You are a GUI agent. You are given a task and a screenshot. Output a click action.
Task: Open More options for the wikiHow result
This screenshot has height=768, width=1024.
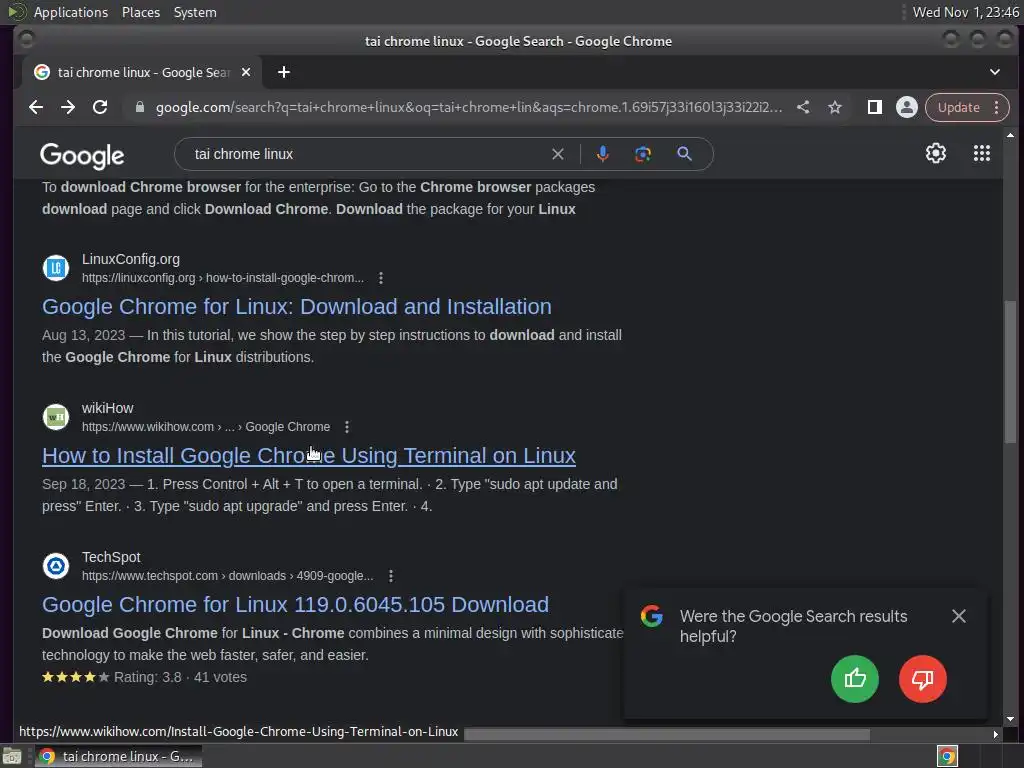point(347,427)
